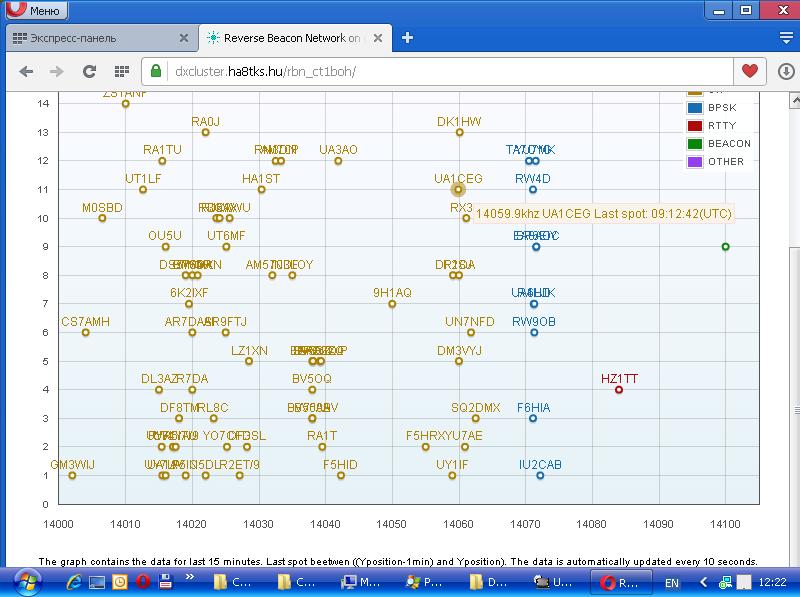Pick the UT1LF spot marker
Image resolution: width=800 pixels, height=597 pixels.
coord(143,189)
